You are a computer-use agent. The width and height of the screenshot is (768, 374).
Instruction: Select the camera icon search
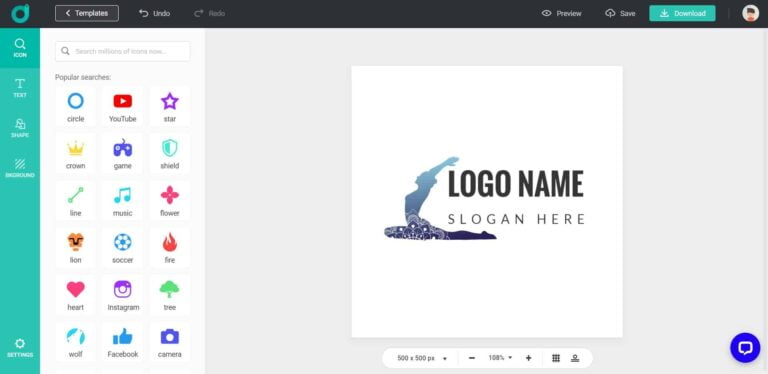click(169, 342)
